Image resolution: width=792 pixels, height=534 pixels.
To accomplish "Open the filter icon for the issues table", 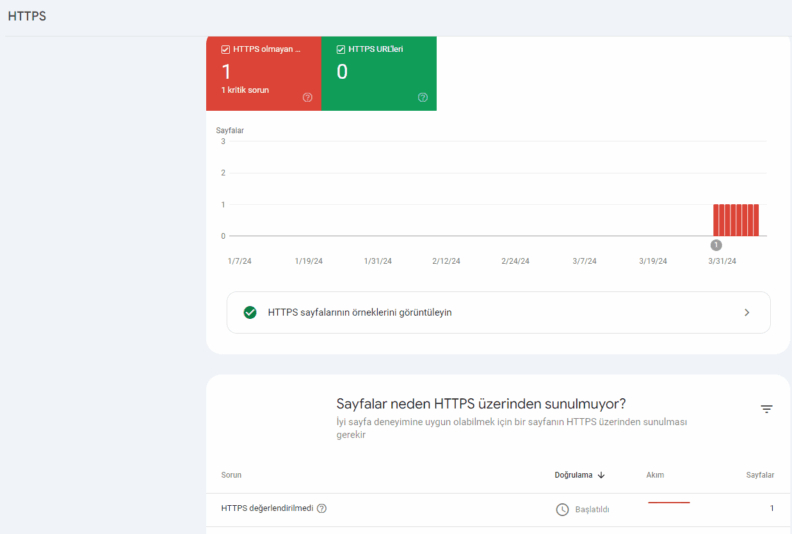I will coord(766,409).
